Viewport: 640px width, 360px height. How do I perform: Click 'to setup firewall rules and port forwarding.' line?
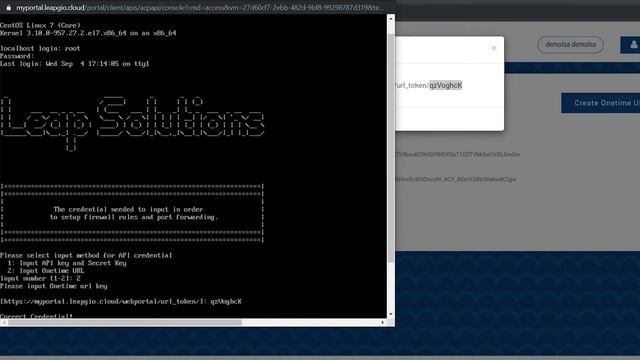(x=134, y=217)
